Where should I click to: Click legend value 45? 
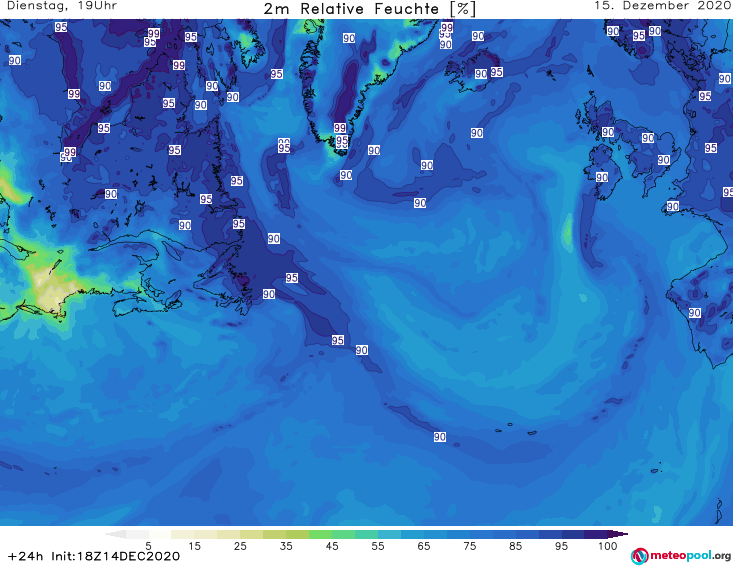(x=332, y=546)
